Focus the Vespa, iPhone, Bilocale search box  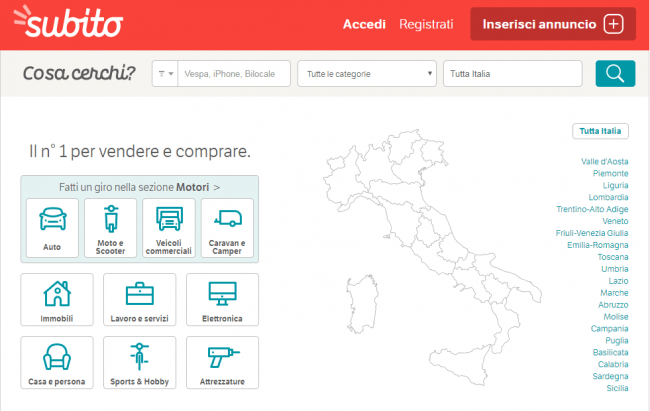[234, 73]
